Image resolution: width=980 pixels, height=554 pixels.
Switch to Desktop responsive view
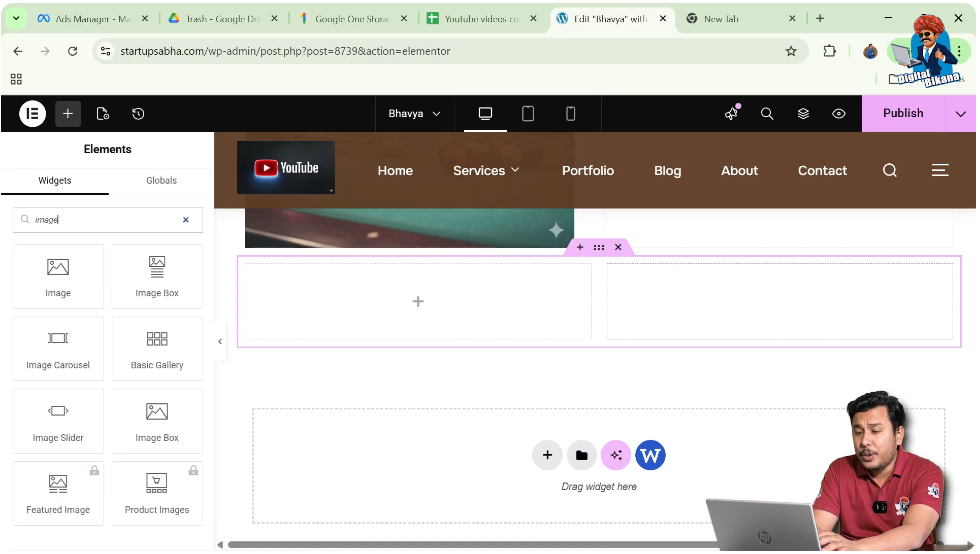point(486,114)
